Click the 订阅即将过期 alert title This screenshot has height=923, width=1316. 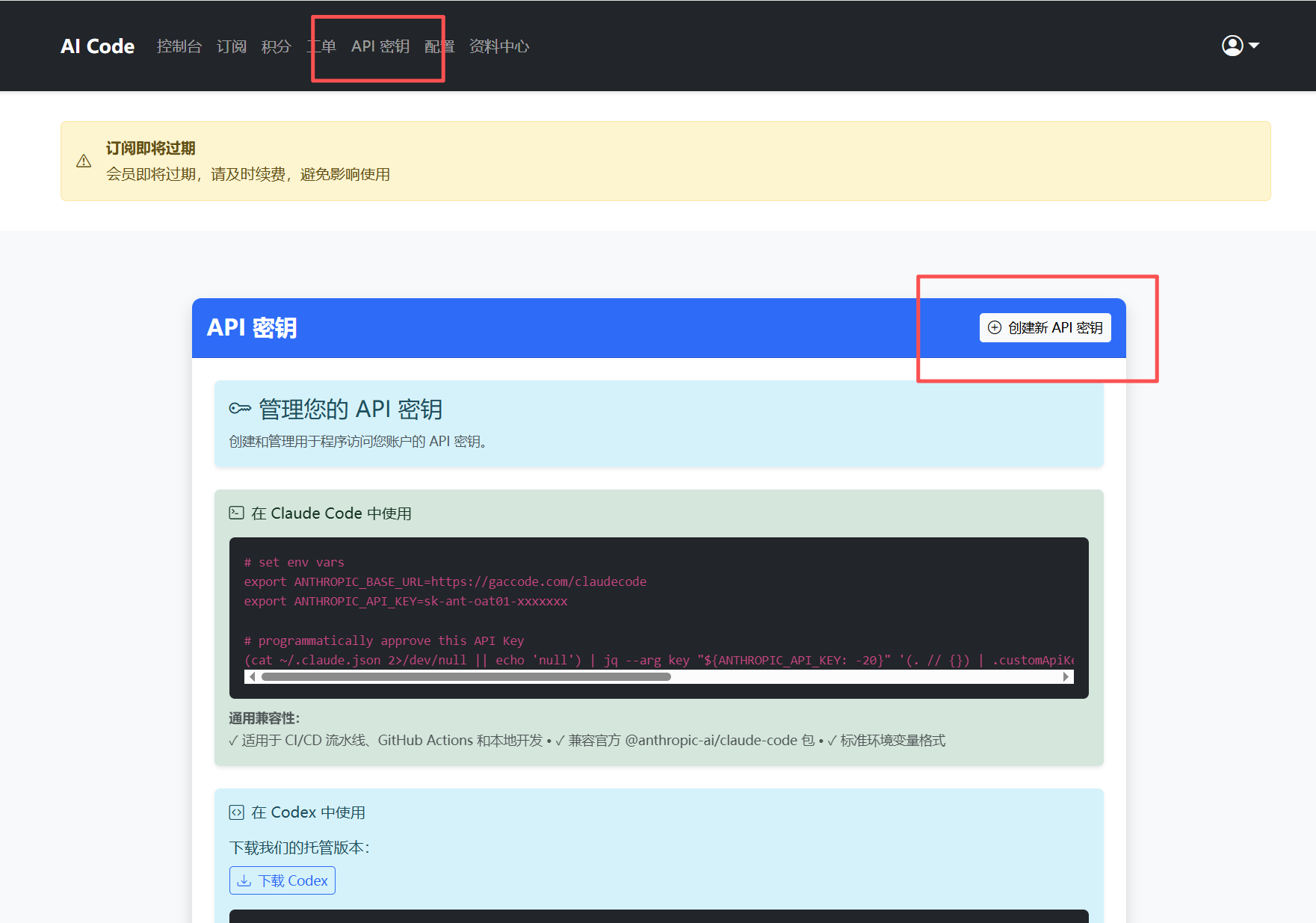coord(150,148)
